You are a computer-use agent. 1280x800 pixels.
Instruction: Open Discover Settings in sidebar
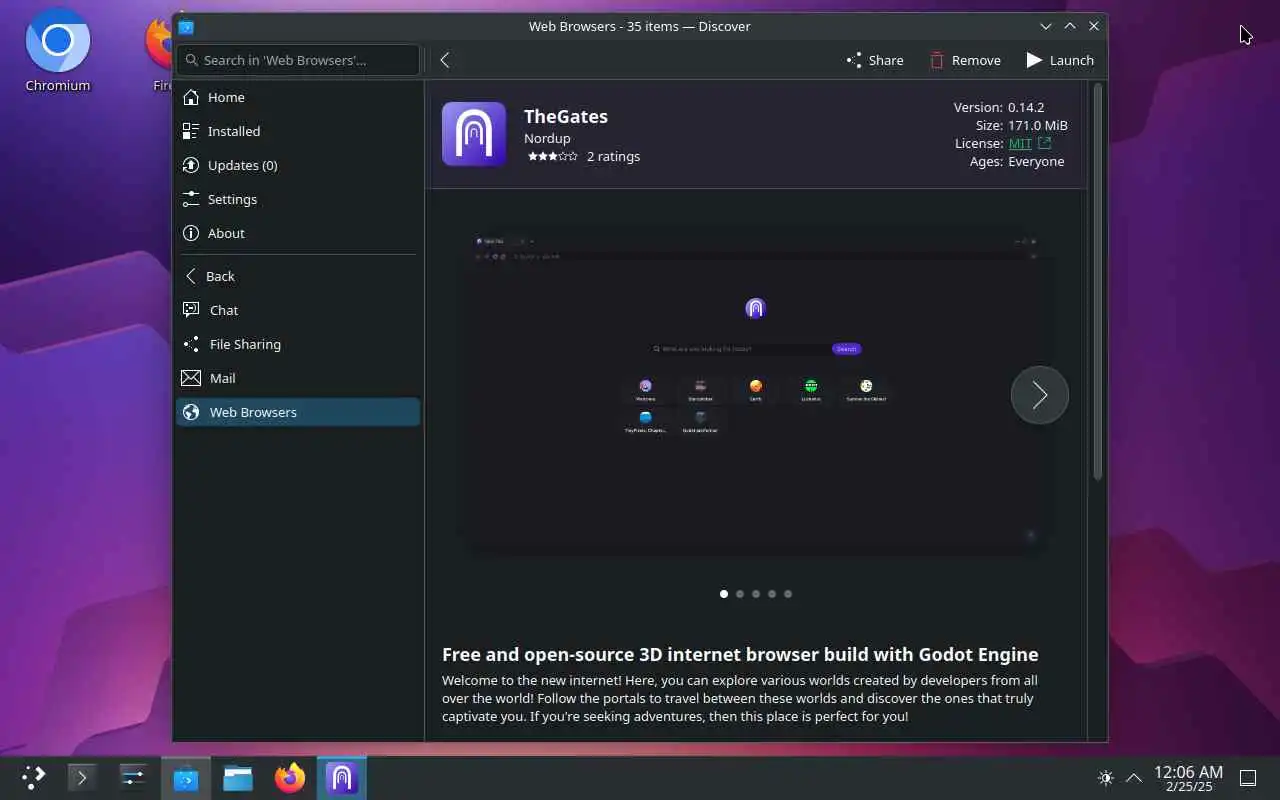(298, 199)
